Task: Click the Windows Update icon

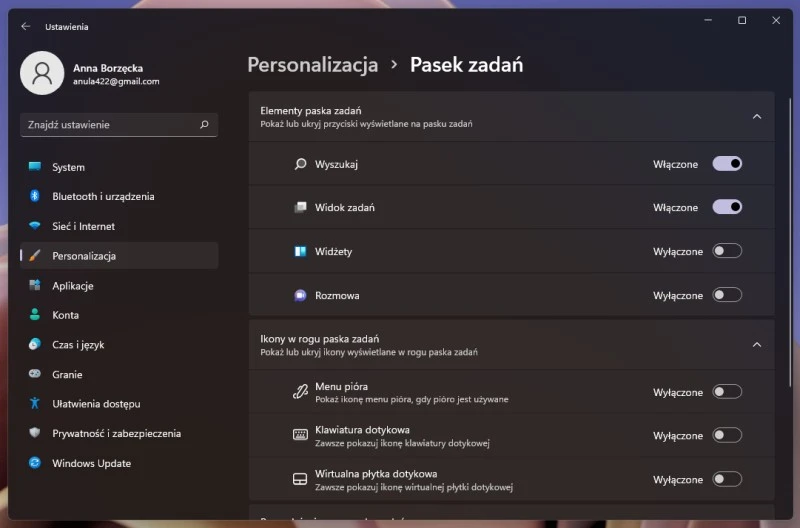Action: [x=35, y=463]
